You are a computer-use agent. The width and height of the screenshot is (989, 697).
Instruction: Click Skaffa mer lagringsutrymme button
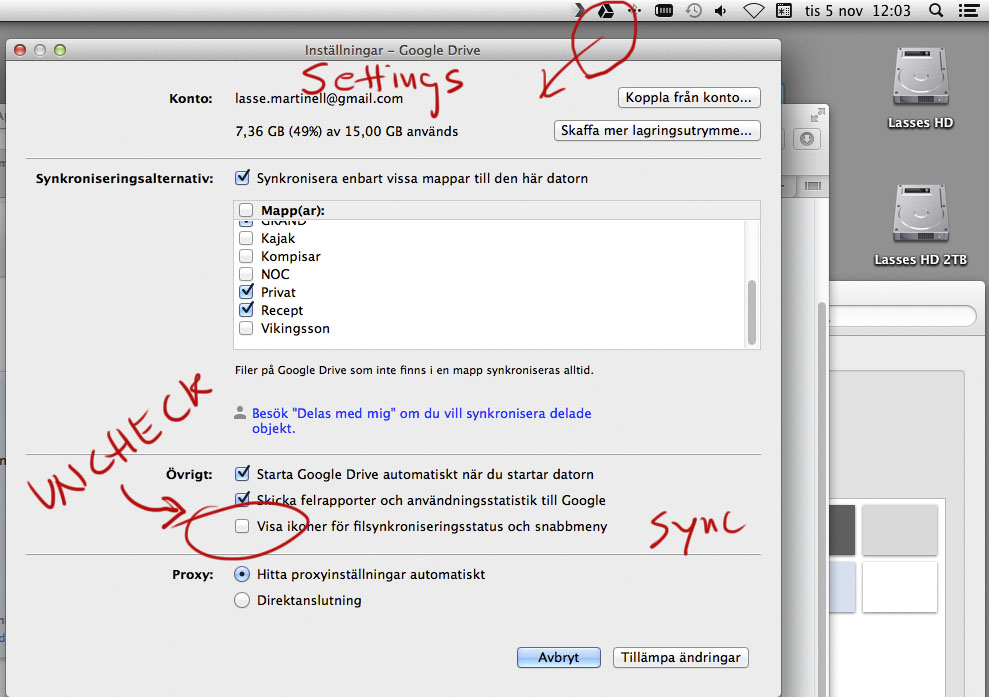pyautogui.click(x=657, y=131)
